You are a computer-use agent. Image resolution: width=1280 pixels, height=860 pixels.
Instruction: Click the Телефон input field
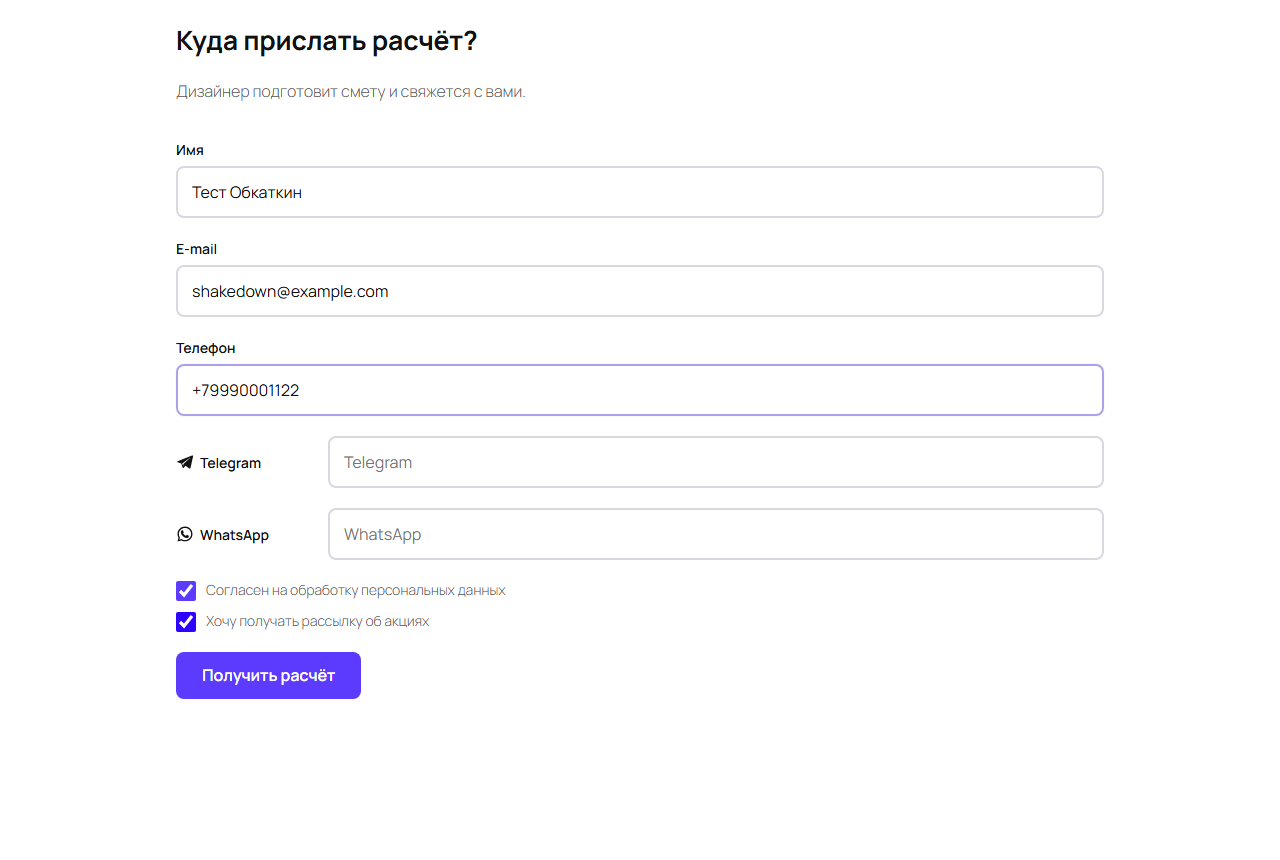pyautogui.click(x=640, y=390)
